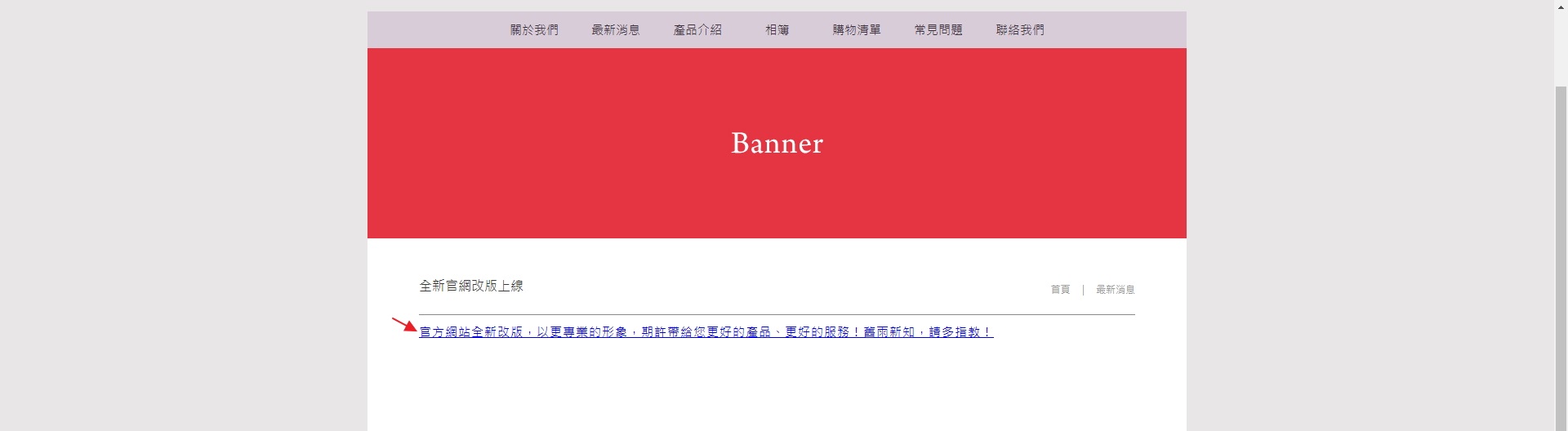The image size is (1568, 431).
Task: Select 產品介紹 from the navigation bar
Action: (697, 30)
